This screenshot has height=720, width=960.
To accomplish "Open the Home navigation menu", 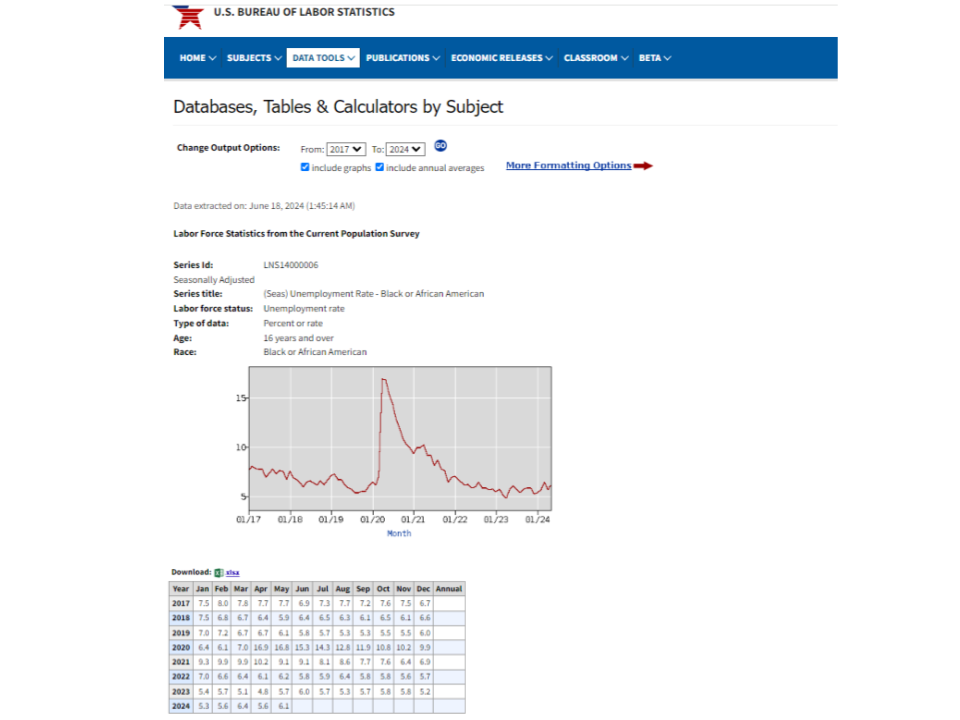I will click(x=197, y=58).
